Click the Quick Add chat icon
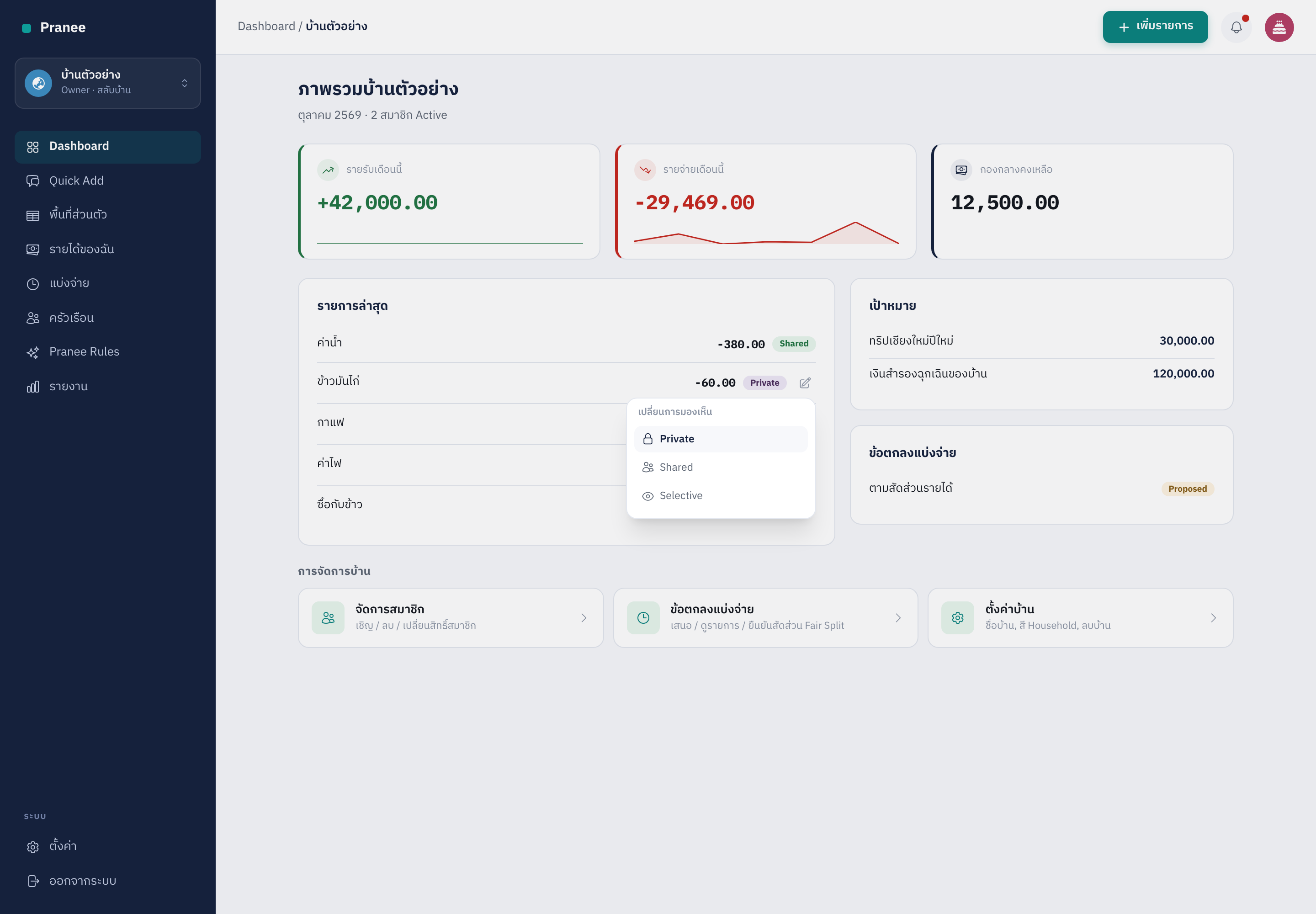The image size is (1316, 914). click(32, 181)
